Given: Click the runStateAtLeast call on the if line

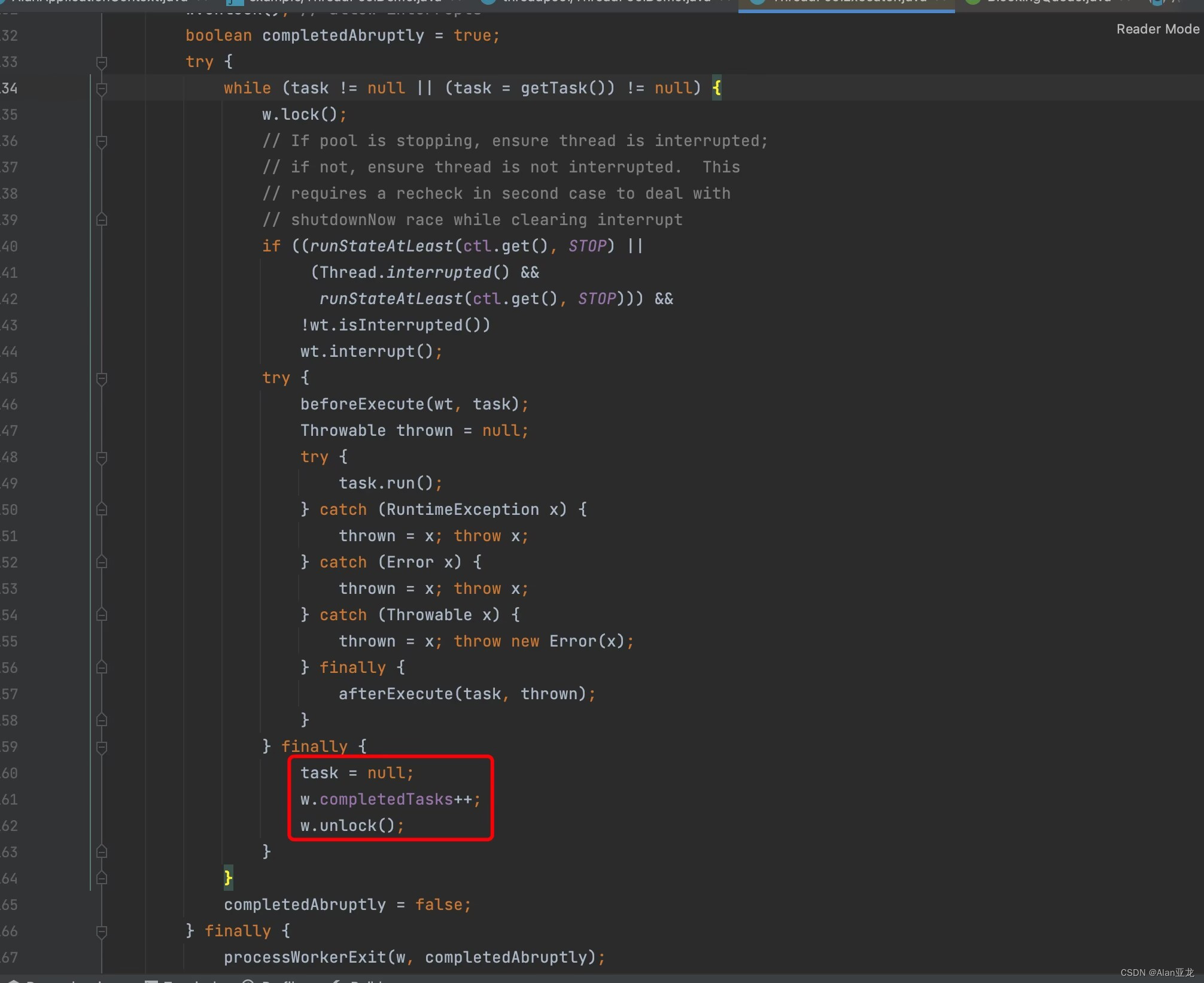Looking at the screenshot, I should click(381, 246).
